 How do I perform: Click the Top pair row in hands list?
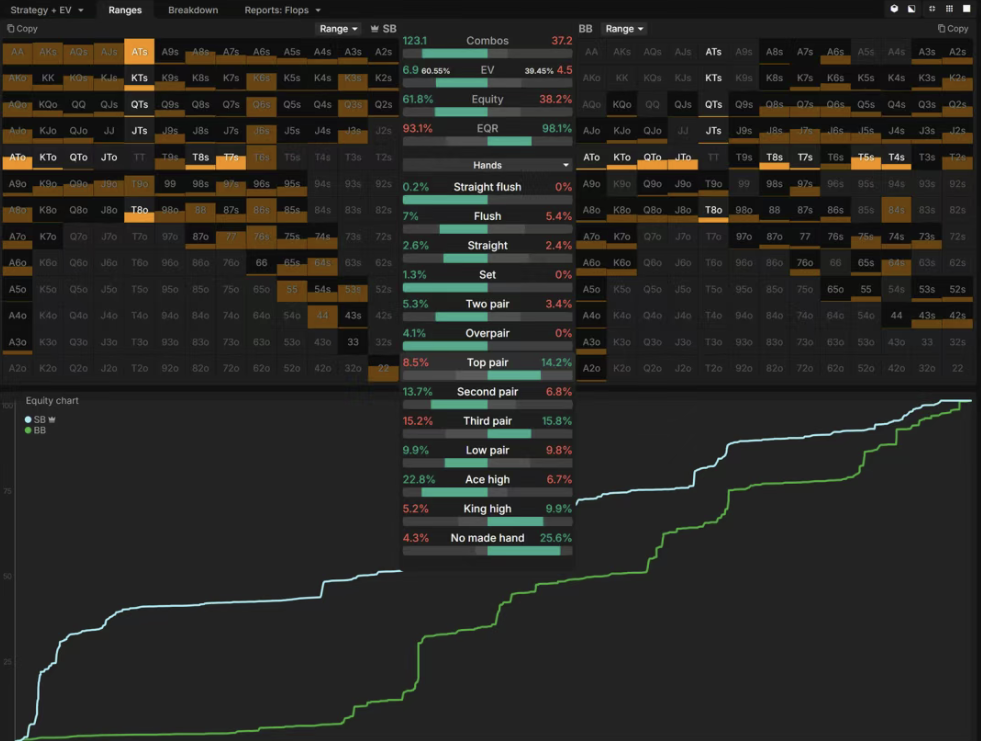coord(487,363)
